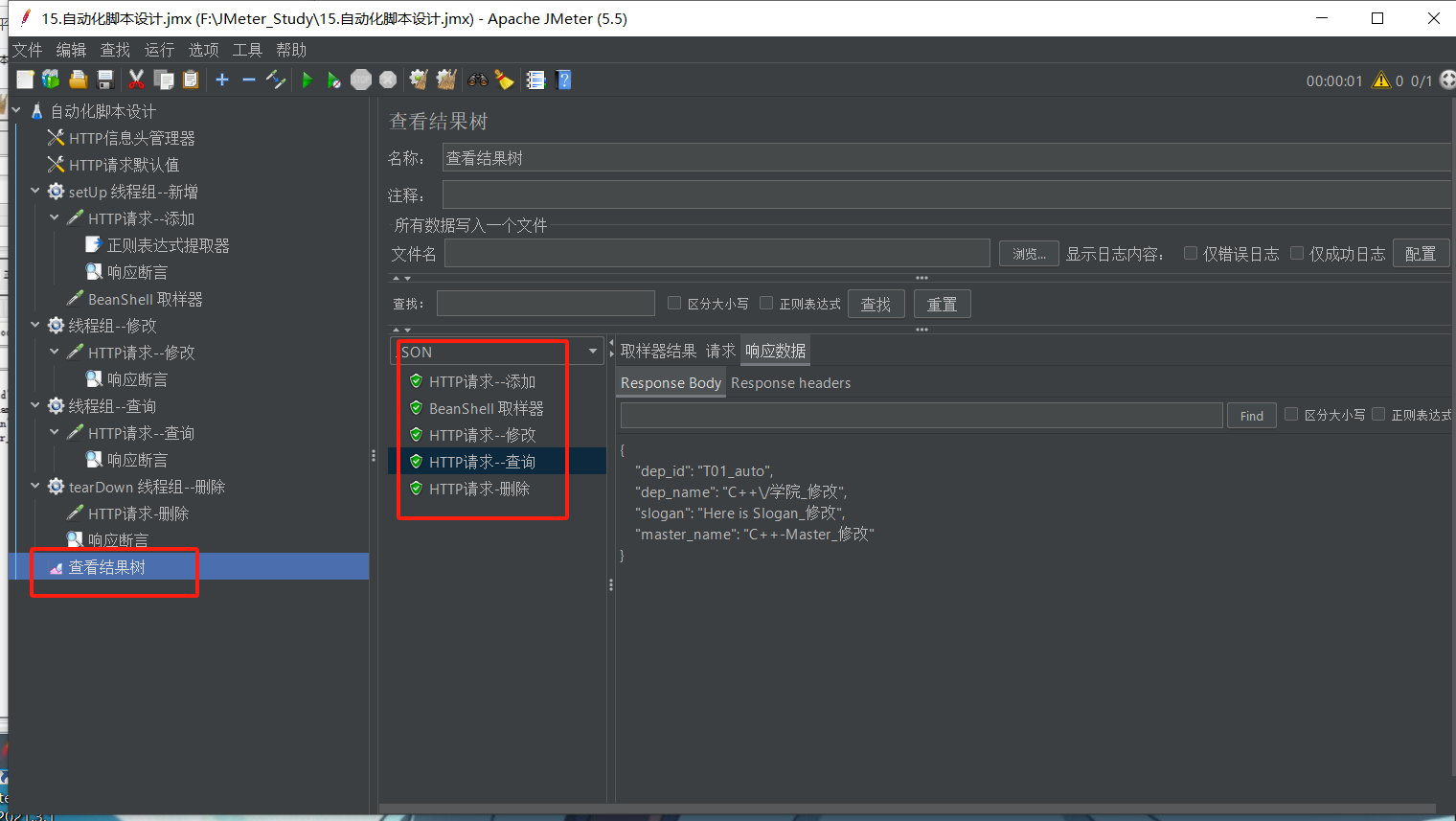This screenshot has height=821, width=1456.
Task: Collapse the HTTP请求--查询 tree node
Action: [55, 433]
